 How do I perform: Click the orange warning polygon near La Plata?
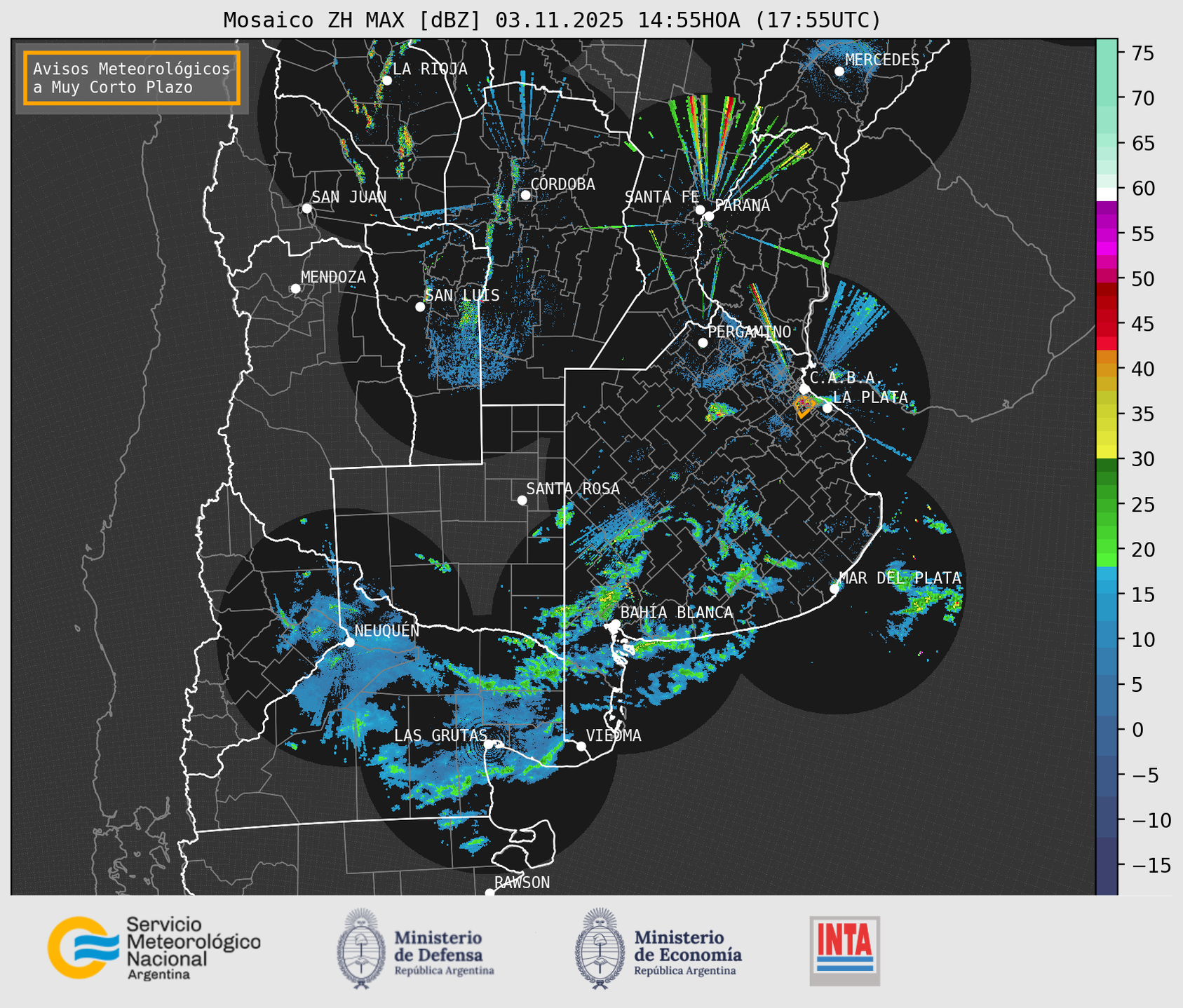(804, 406)
